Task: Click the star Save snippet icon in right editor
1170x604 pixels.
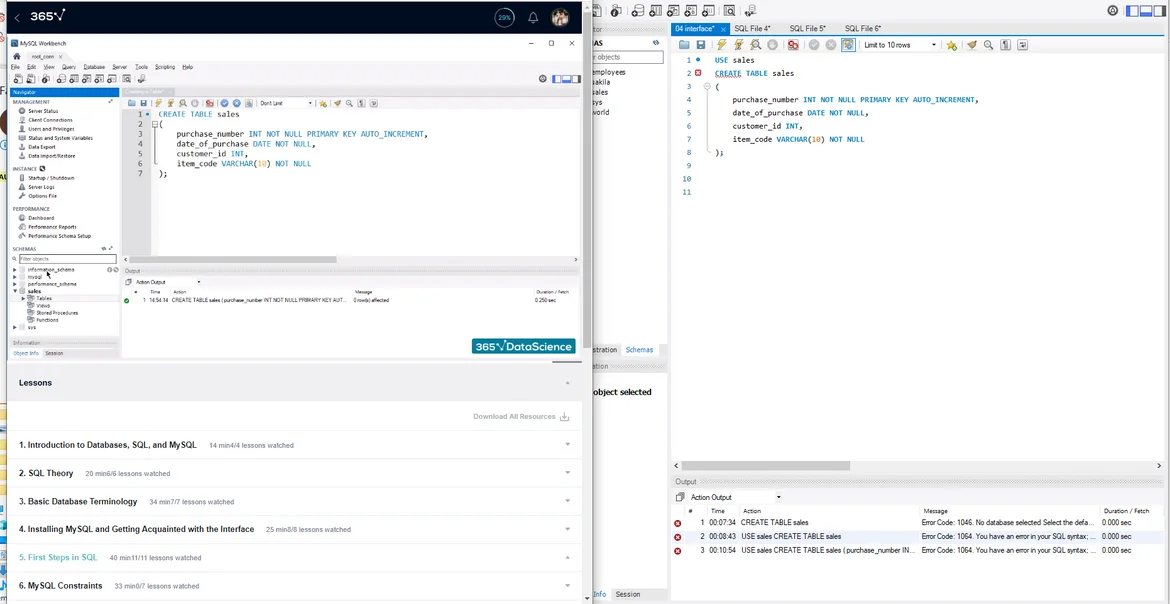Action: (x=951, y=45)
